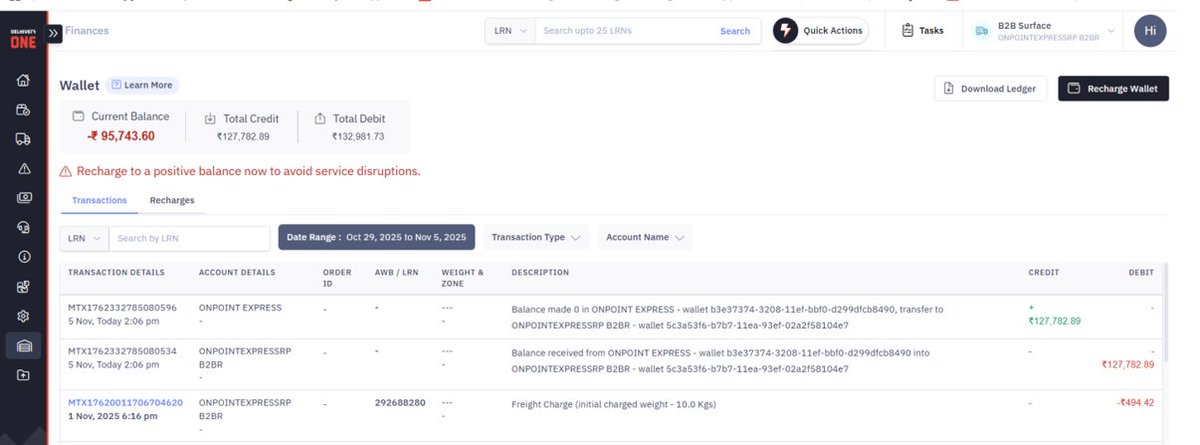Open transaction link MTX1762001170670​4620

pyautogui.click(x=125, y=402)
